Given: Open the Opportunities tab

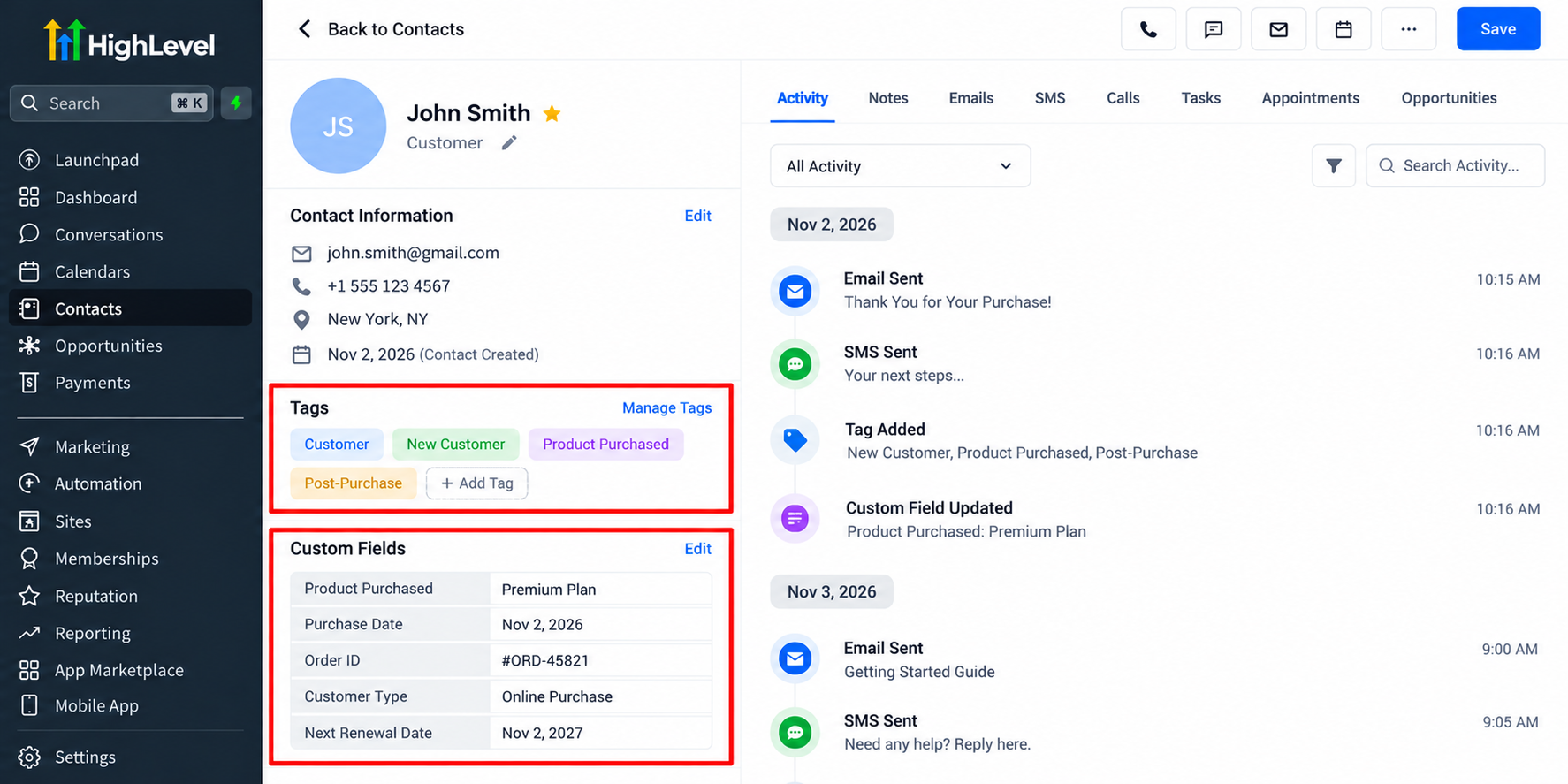Looking at the screenshot, I should tap(1449, 98).
